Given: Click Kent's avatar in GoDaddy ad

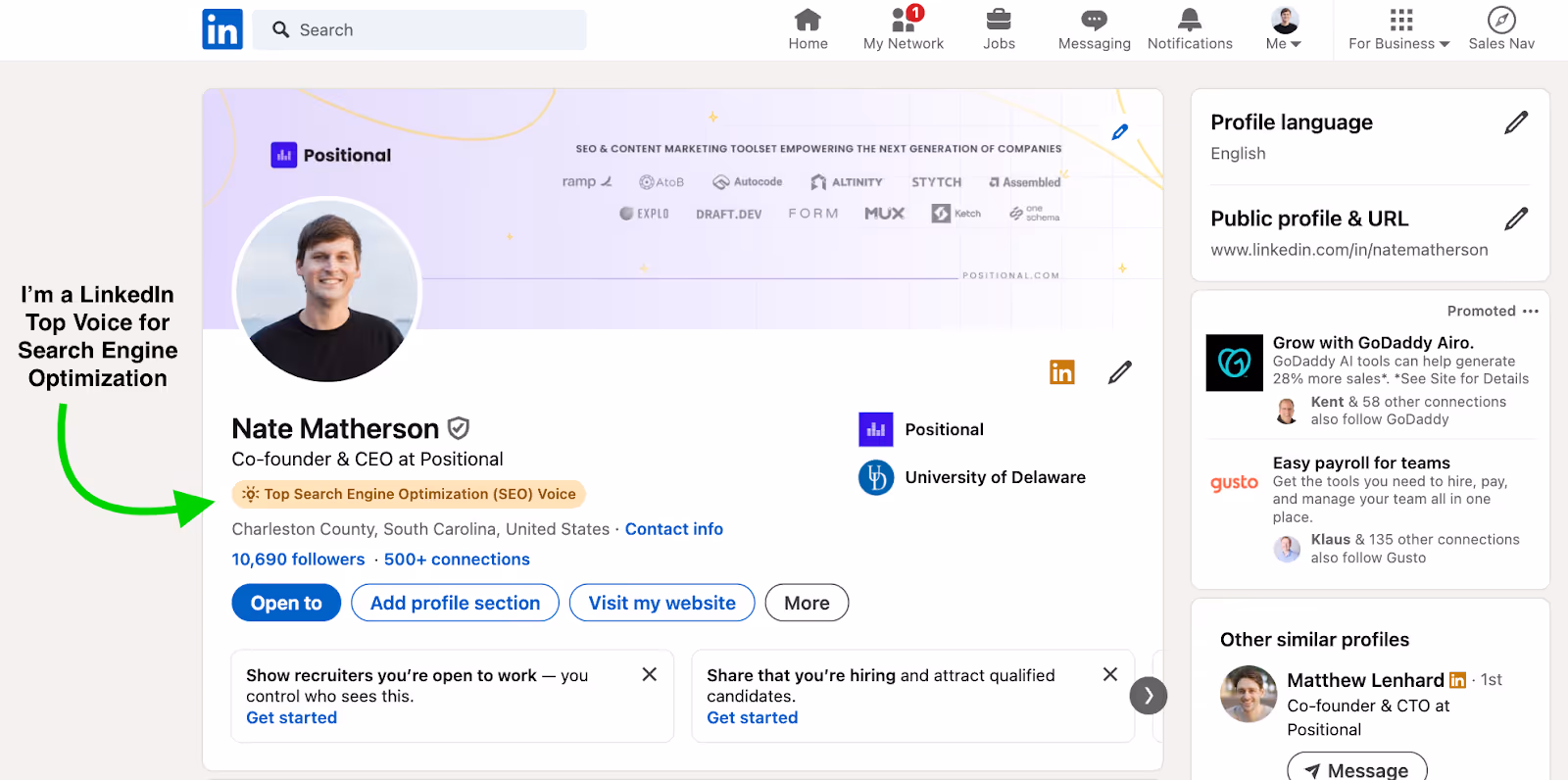Looking at the screenshot, I should [x=1287, y=411].
